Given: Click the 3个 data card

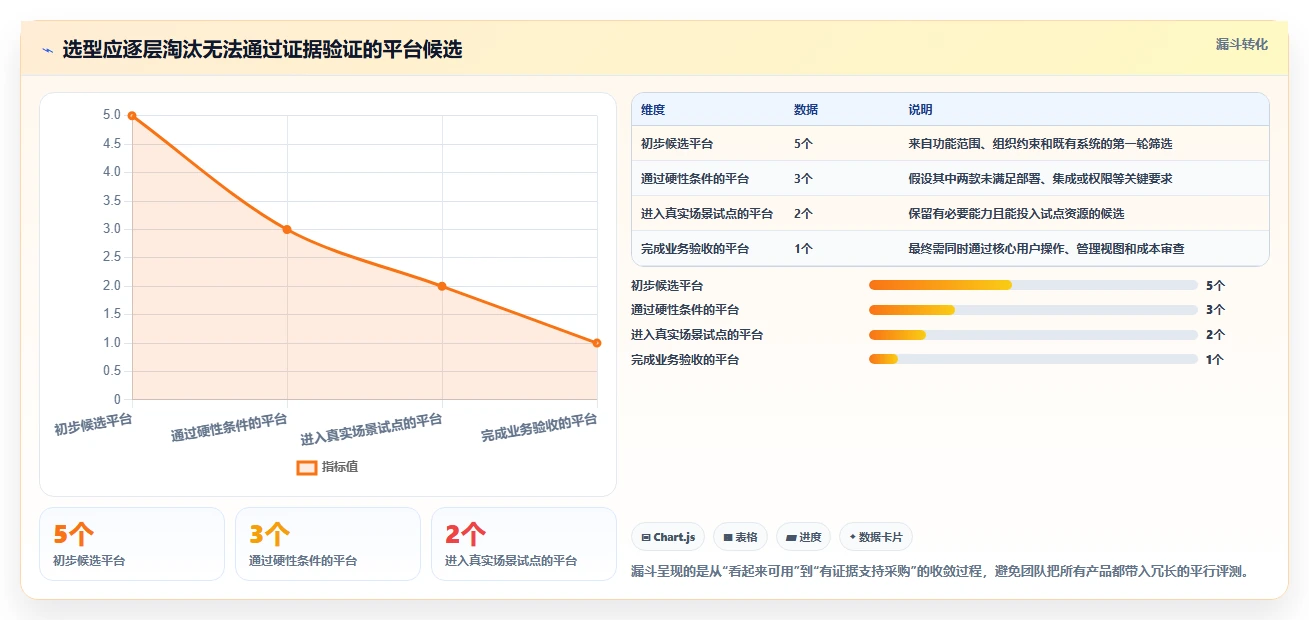Looking at the screenshot, I should pyautogui.click(x=328, y=544).
